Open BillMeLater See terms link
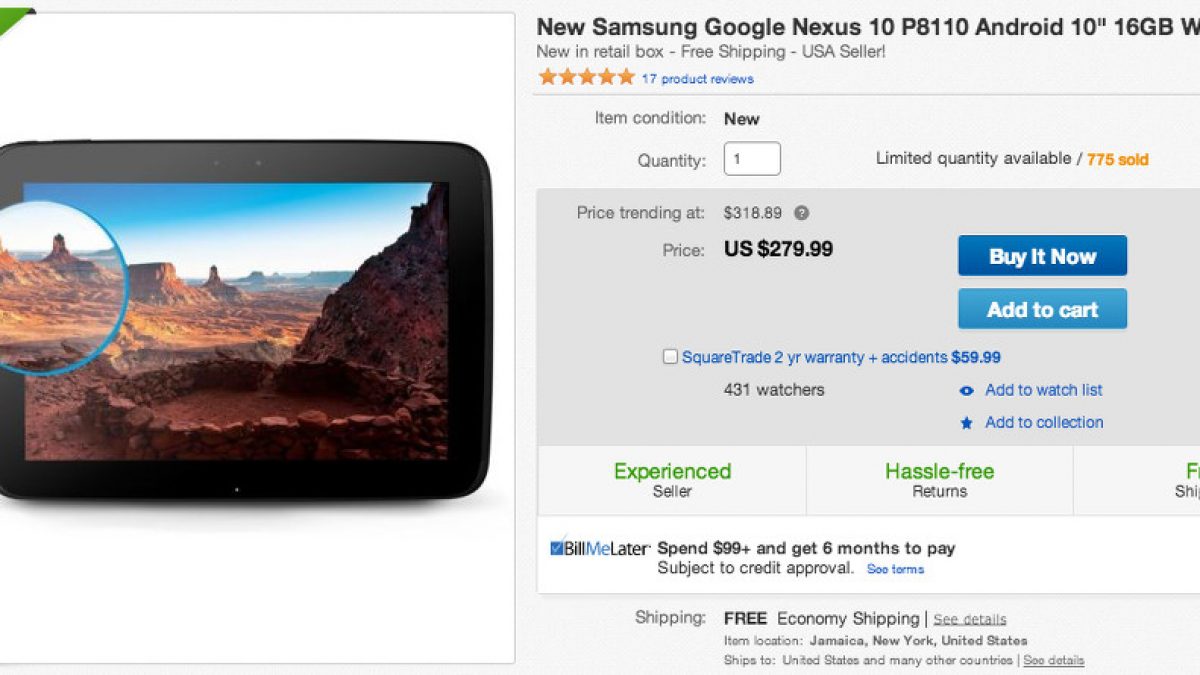The image size is (1200, 675). click(895, 569)
